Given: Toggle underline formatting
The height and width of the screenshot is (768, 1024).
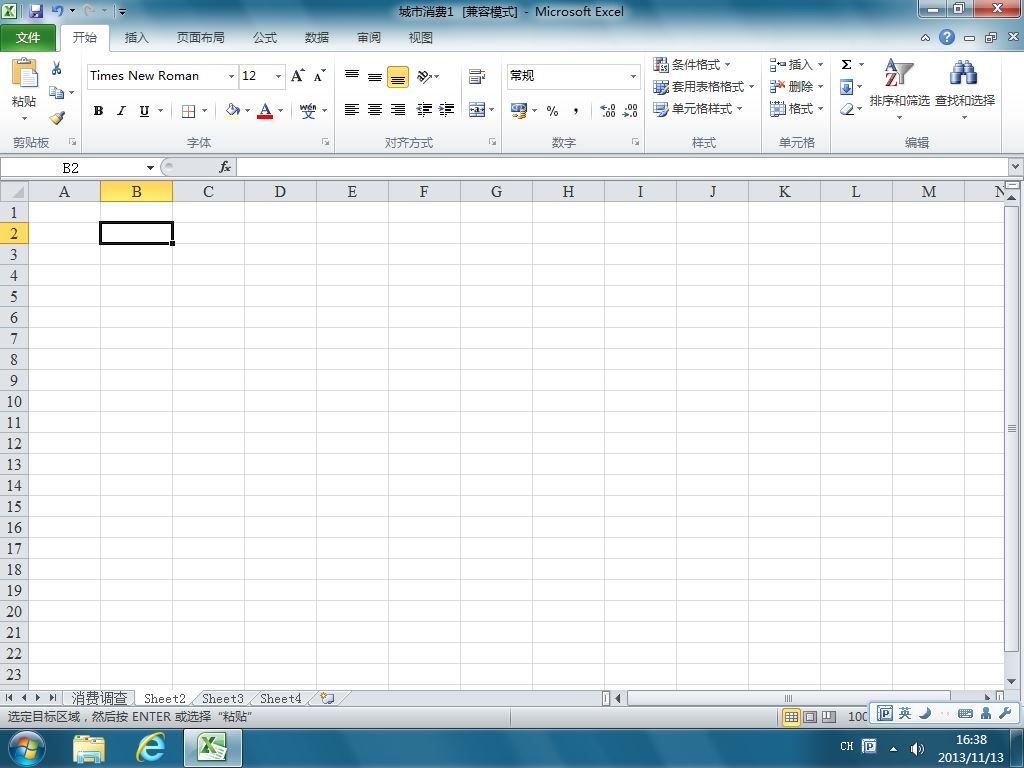Looking at the screenshot, I should click(144, 111).
